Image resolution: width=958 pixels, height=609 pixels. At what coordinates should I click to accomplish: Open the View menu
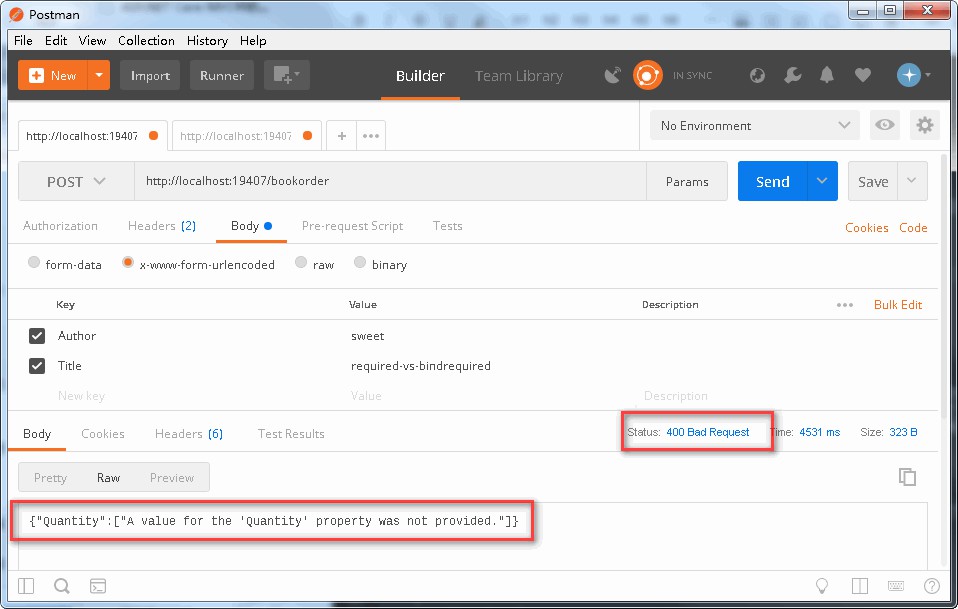[x=92, y=41]
